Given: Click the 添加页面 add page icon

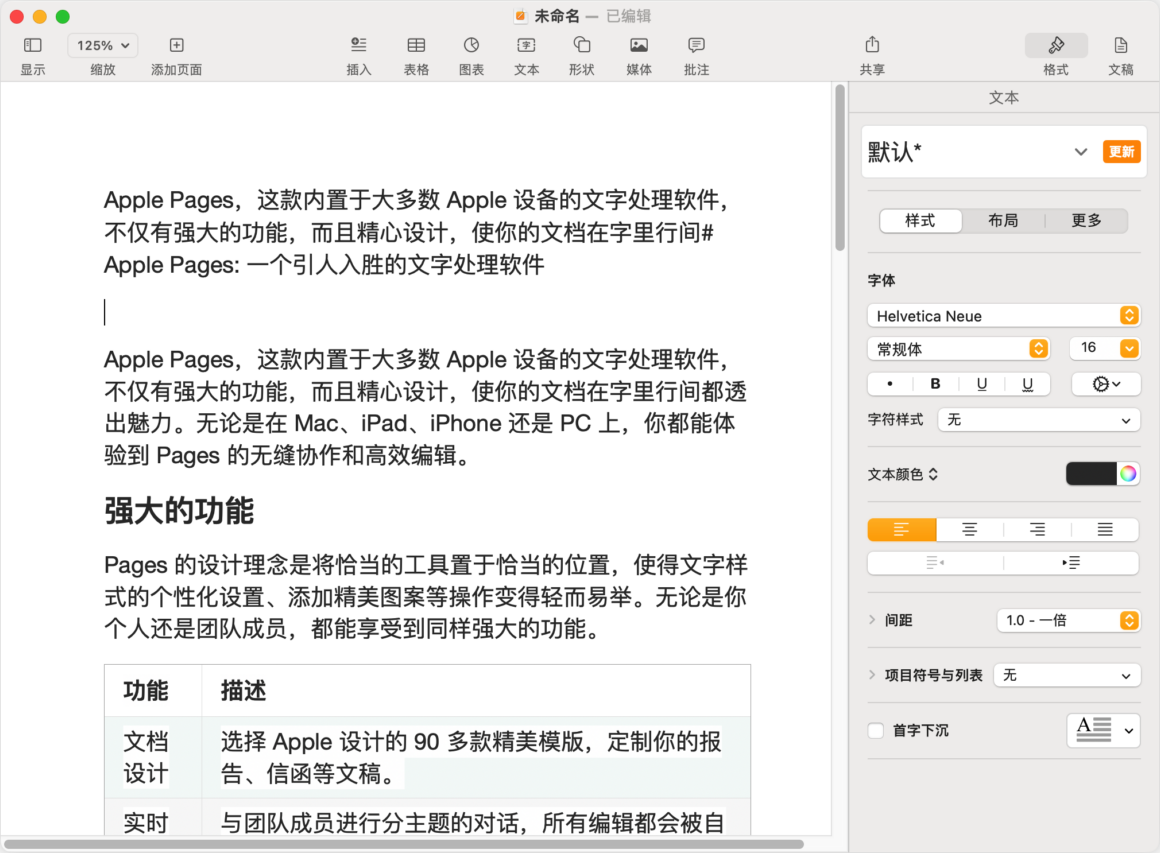Looking at the screenshot, I should tap(176, 45).
